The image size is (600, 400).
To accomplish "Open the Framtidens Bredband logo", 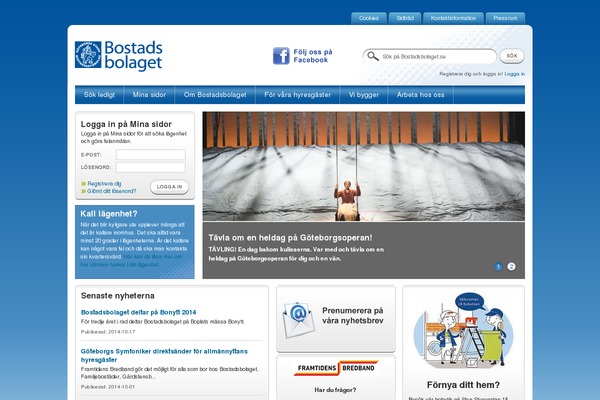I will tap(336, 368).
